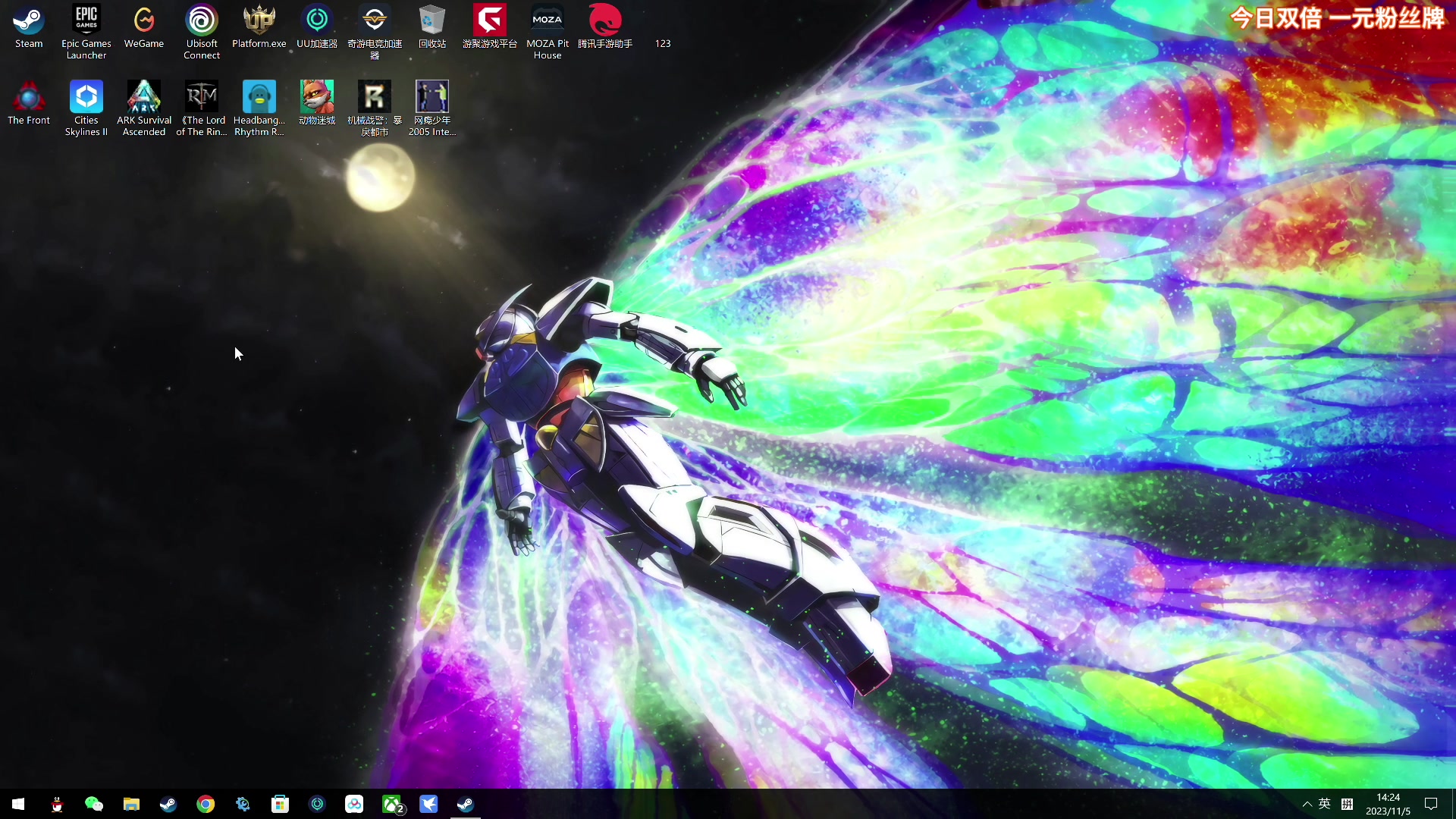The image size is (1456, 819).
Task: Select The Front game shortcut
Action: click(x=29, y=104)
